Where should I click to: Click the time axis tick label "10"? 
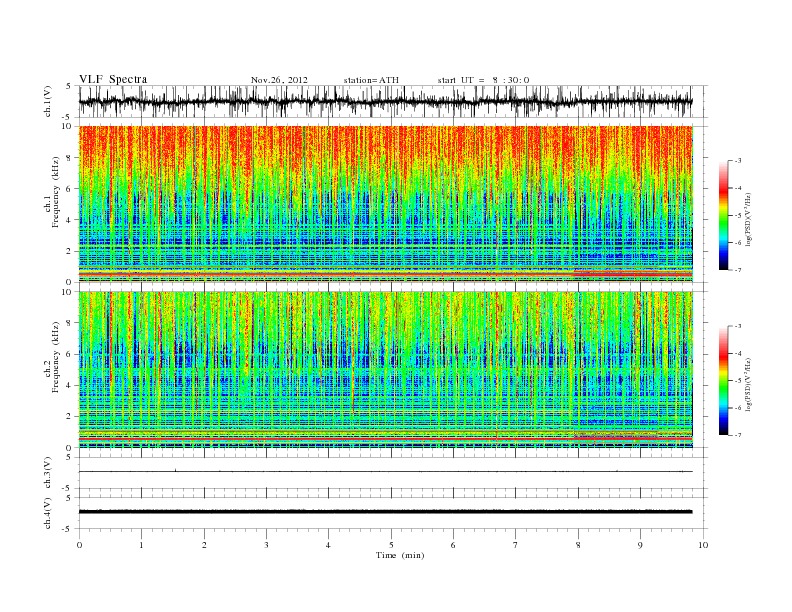click(703, 545)
